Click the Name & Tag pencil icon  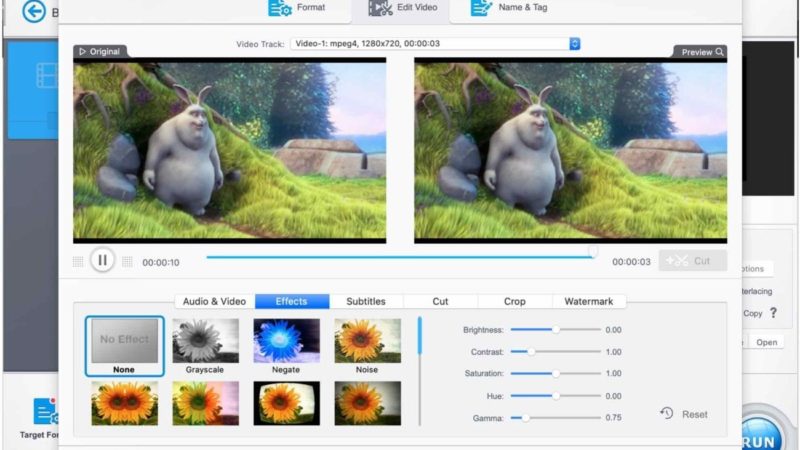[481, 8]
